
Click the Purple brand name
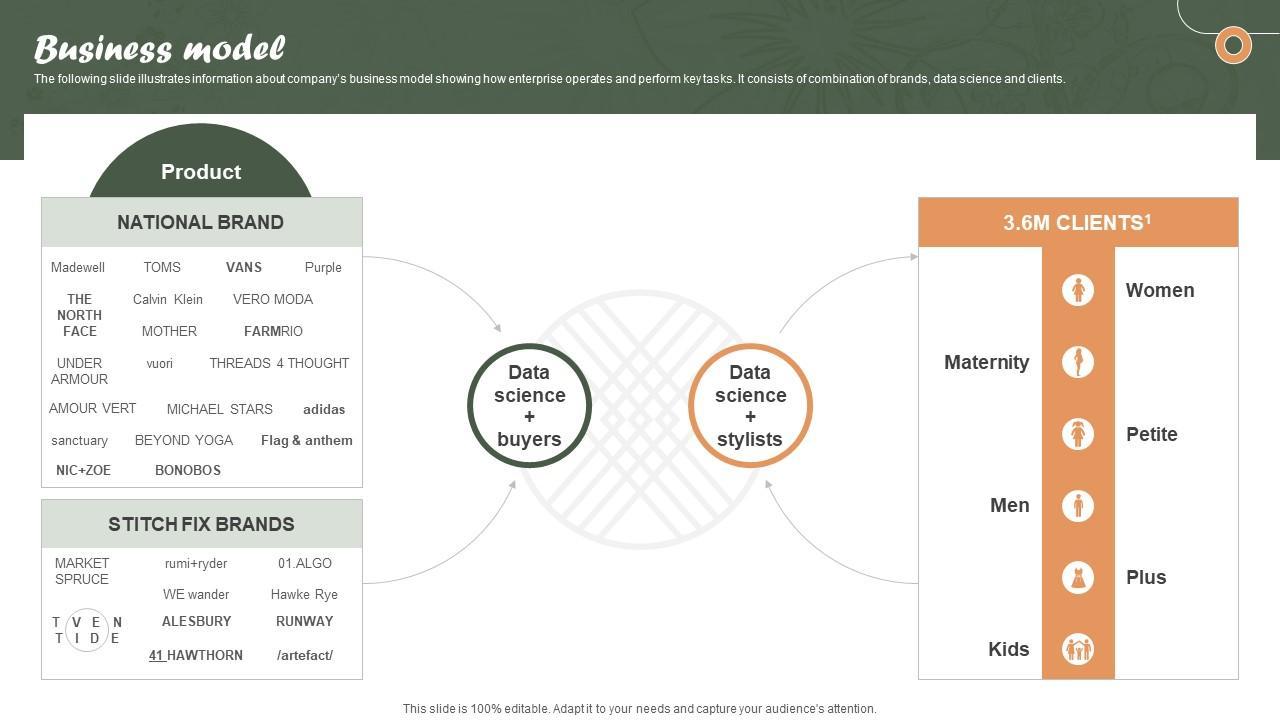coord(323,267)
